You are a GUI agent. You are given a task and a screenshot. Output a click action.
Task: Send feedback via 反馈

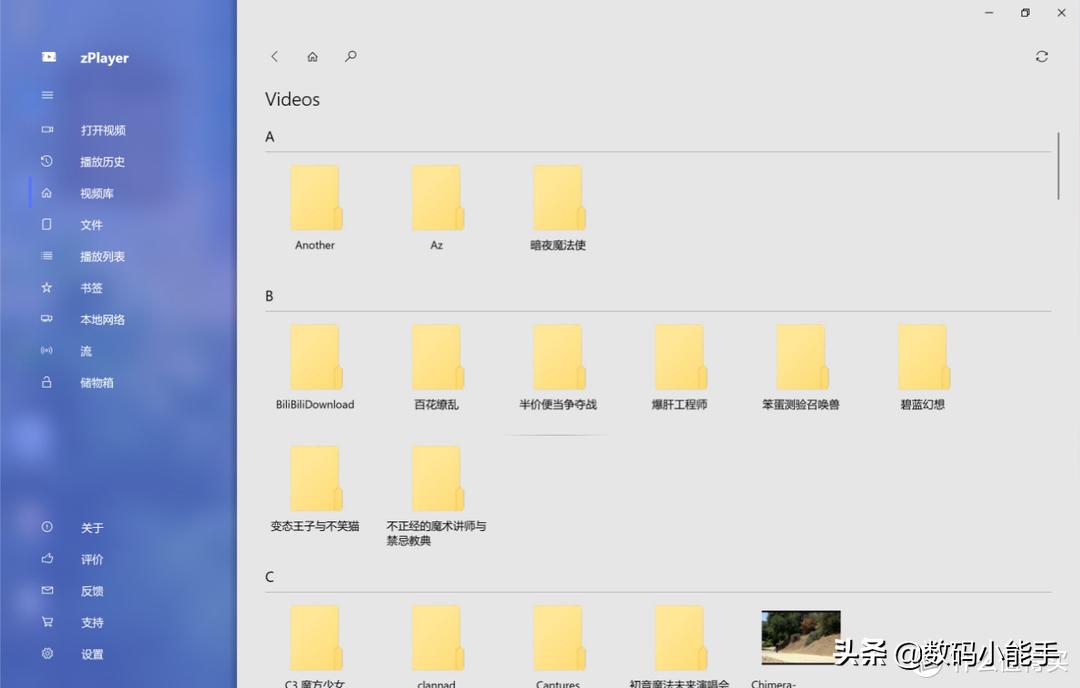(x=91, y=590)
